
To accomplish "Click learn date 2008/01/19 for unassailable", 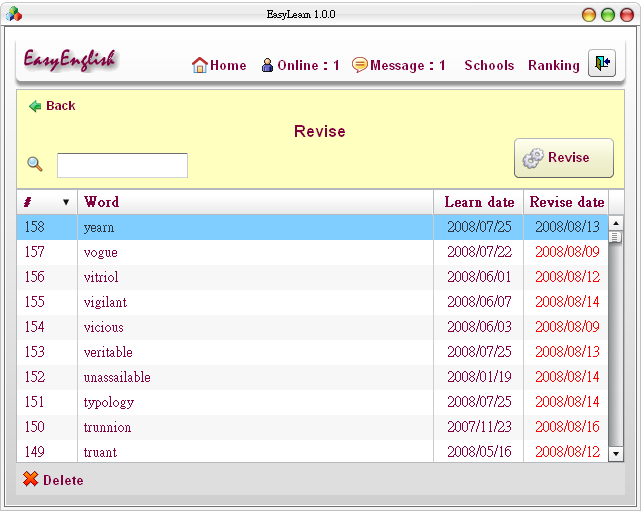I will [479, 377].
